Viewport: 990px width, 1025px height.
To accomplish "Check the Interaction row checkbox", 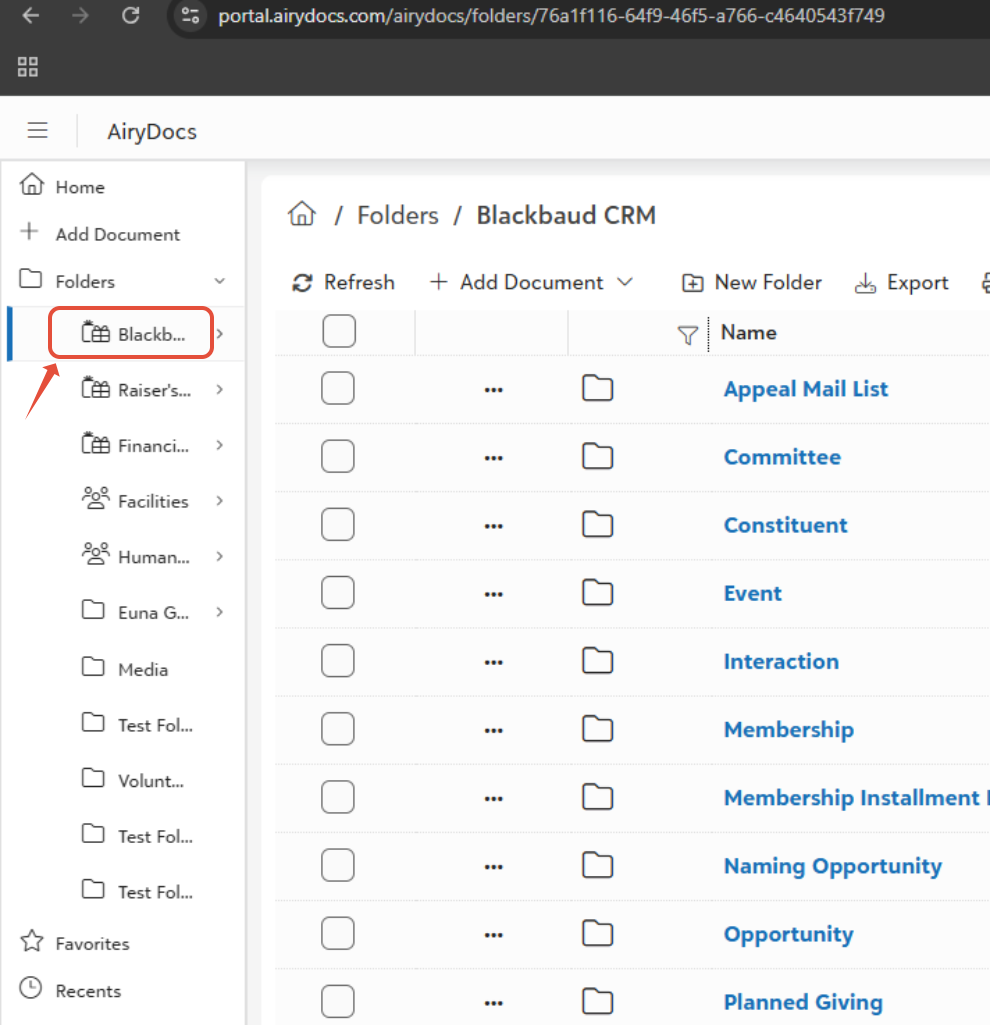I will [338, 661].
